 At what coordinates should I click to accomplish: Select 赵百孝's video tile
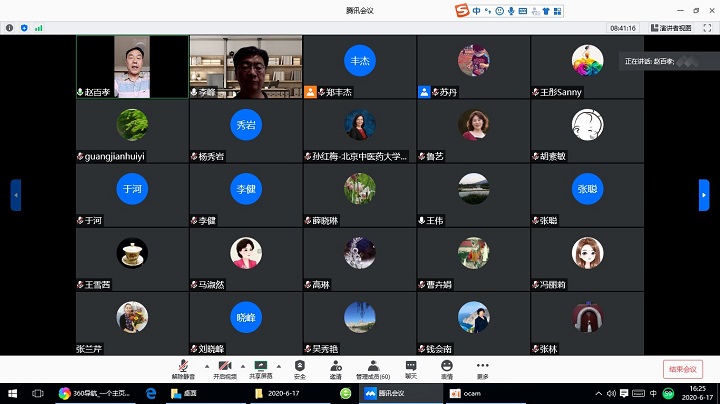pyautogui.click(x=132, y=66)
